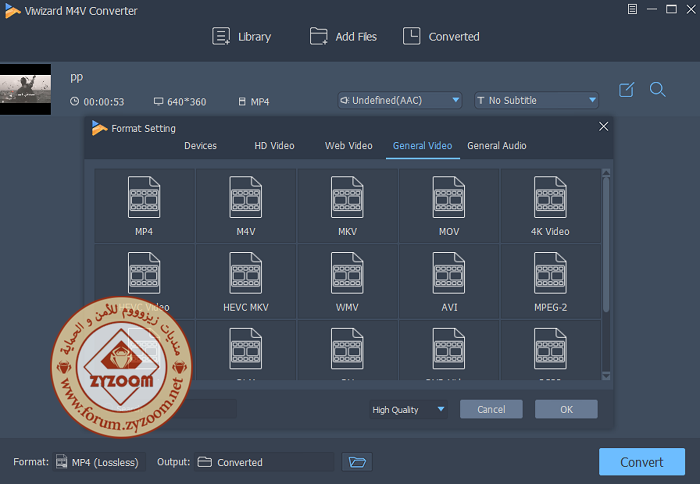The height and width of the screenshot is (484, 700).
Task: Click the Convert button
Action: click(642, 462)
